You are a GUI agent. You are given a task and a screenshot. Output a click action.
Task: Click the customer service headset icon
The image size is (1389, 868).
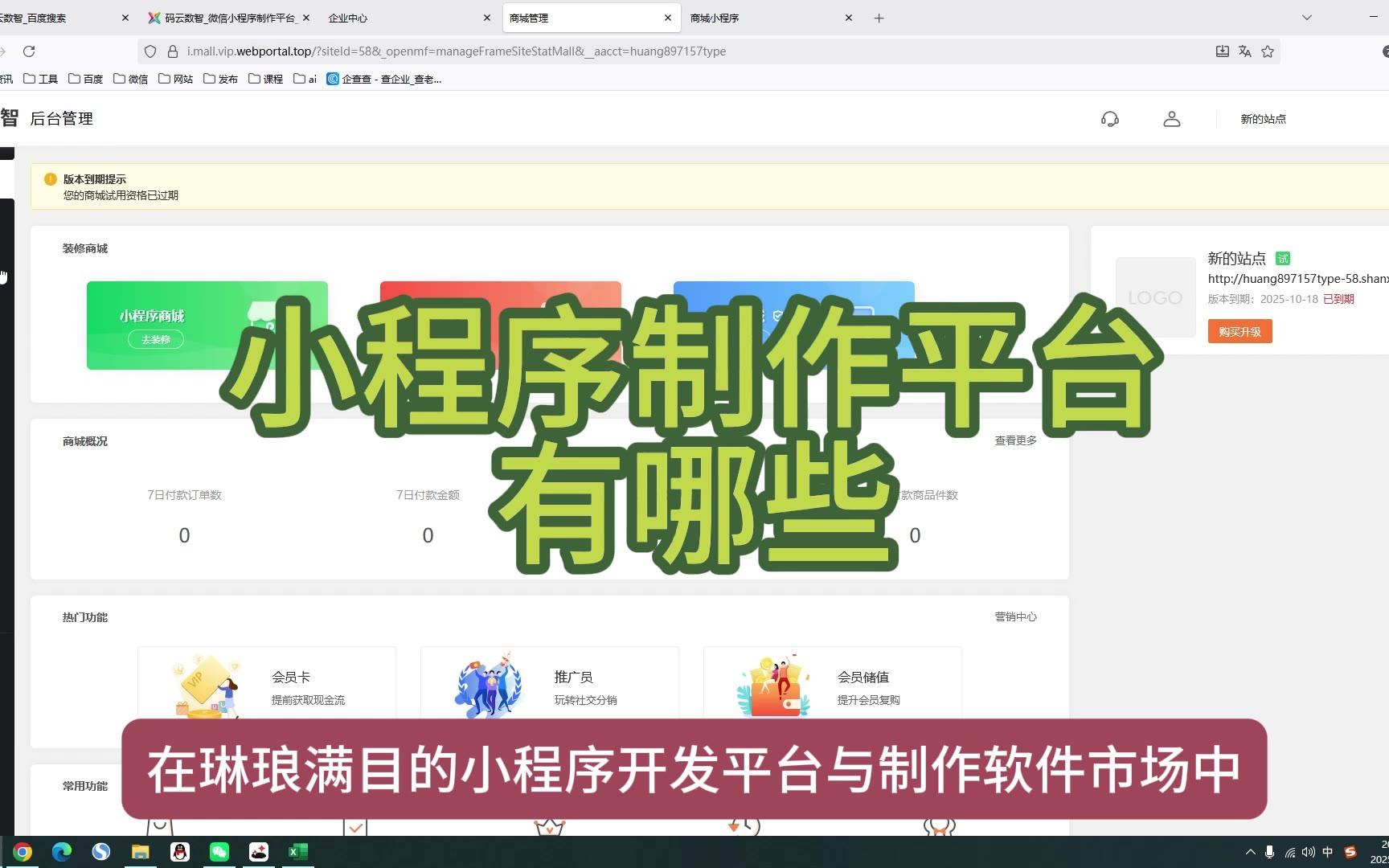click(x=1109, y=119)
